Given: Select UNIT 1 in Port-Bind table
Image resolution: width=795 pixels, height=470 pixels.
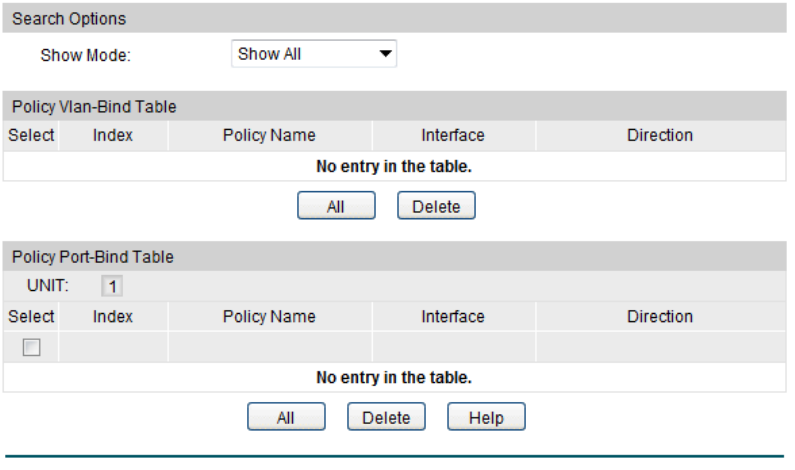Looking at the screenshot, I should (113, 287).
